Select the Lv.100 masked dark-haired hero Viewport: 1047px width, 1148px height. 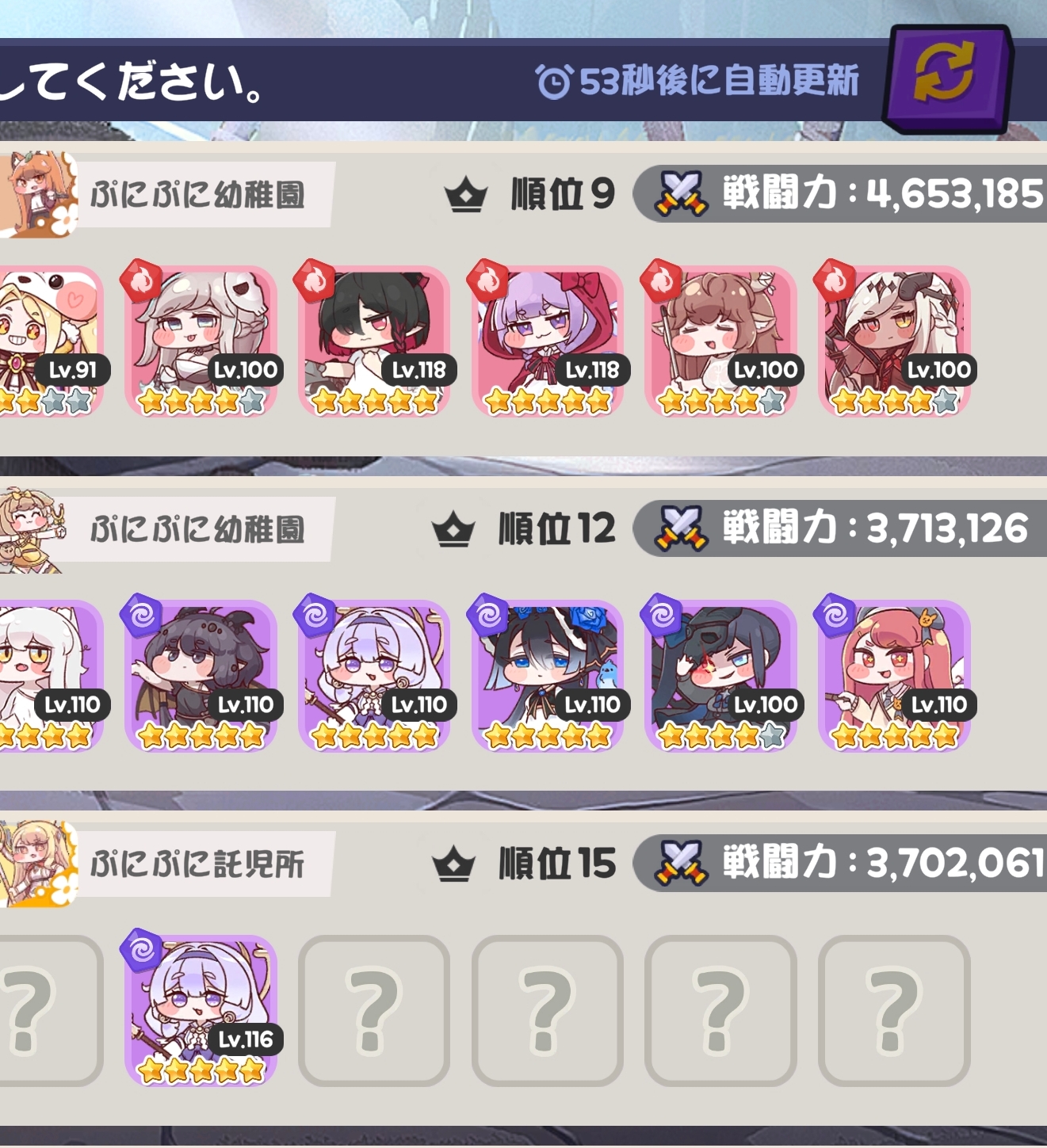point(721,676)
